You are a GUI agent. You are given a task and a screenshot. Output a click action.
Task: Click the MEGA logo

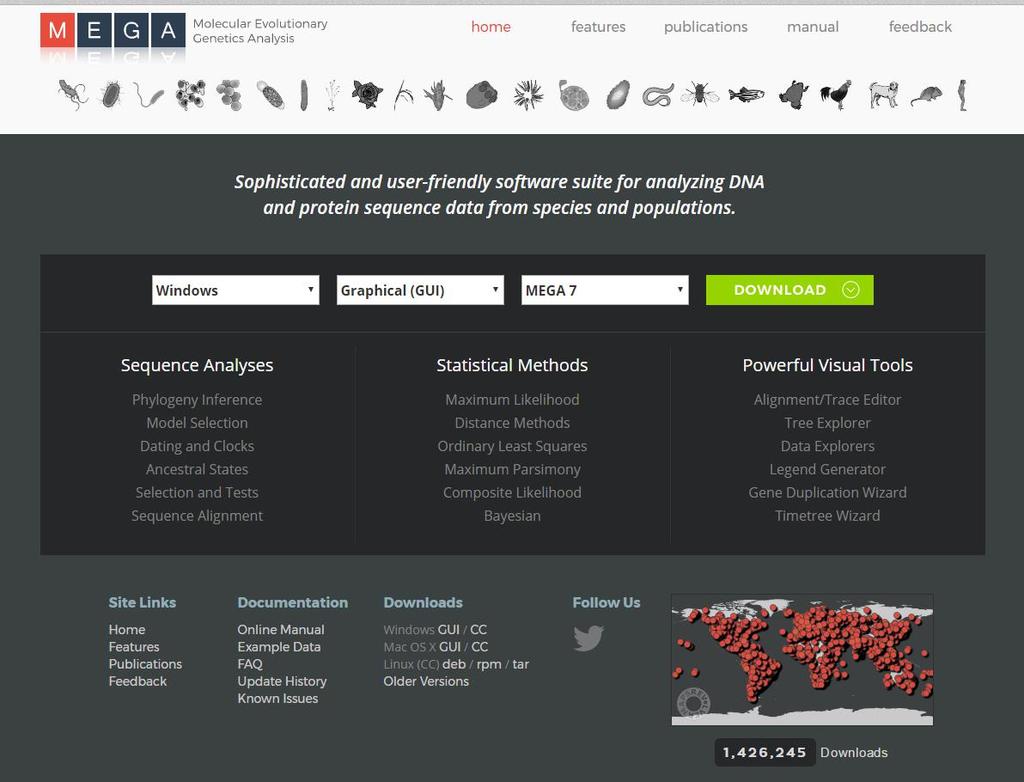tap(113, 30)
